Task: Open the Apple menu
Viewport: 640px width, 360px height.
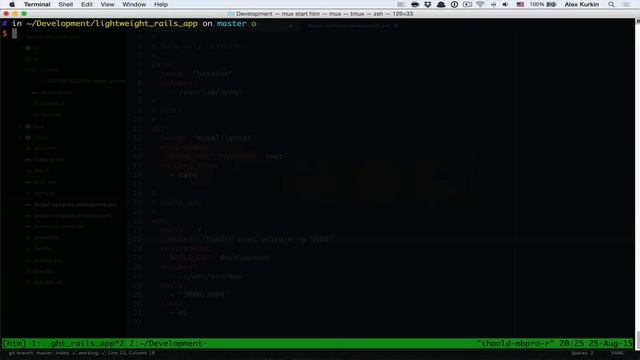Action: pyautogui.click(x=12, y=4)
